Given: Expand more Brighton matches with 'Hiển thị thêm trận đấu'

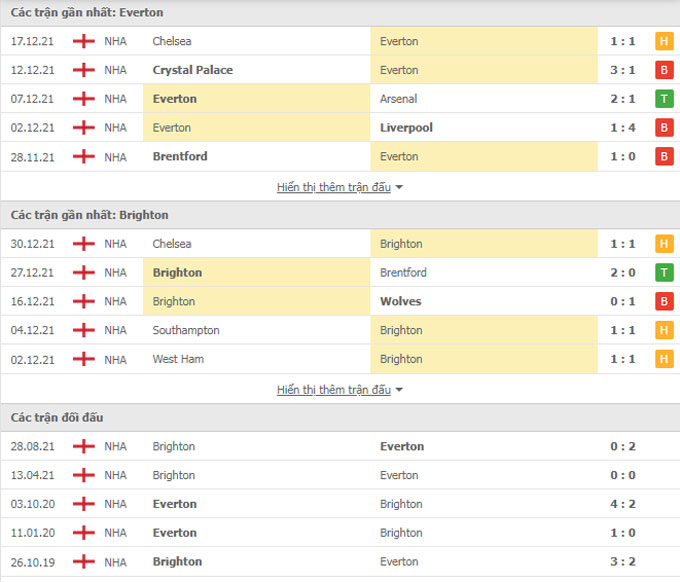Looking at the screenshot, I should coord(333,390).
